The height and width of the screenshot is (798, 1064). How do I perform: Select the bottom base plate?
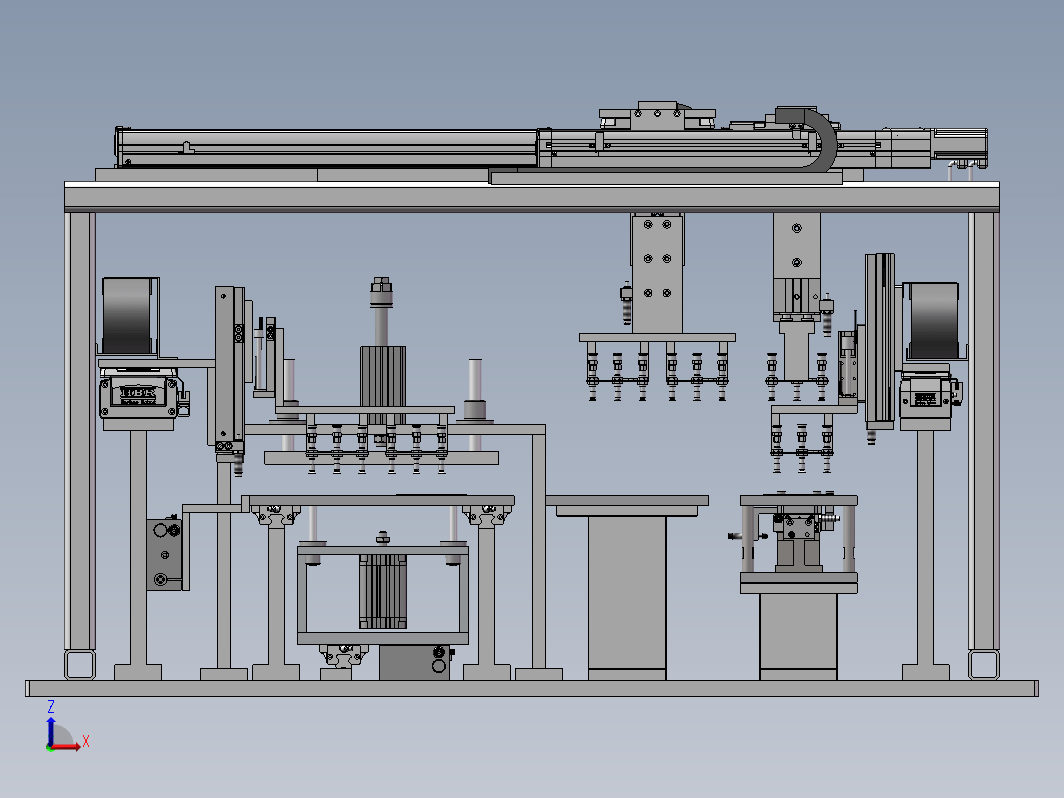tap(532, 688)
